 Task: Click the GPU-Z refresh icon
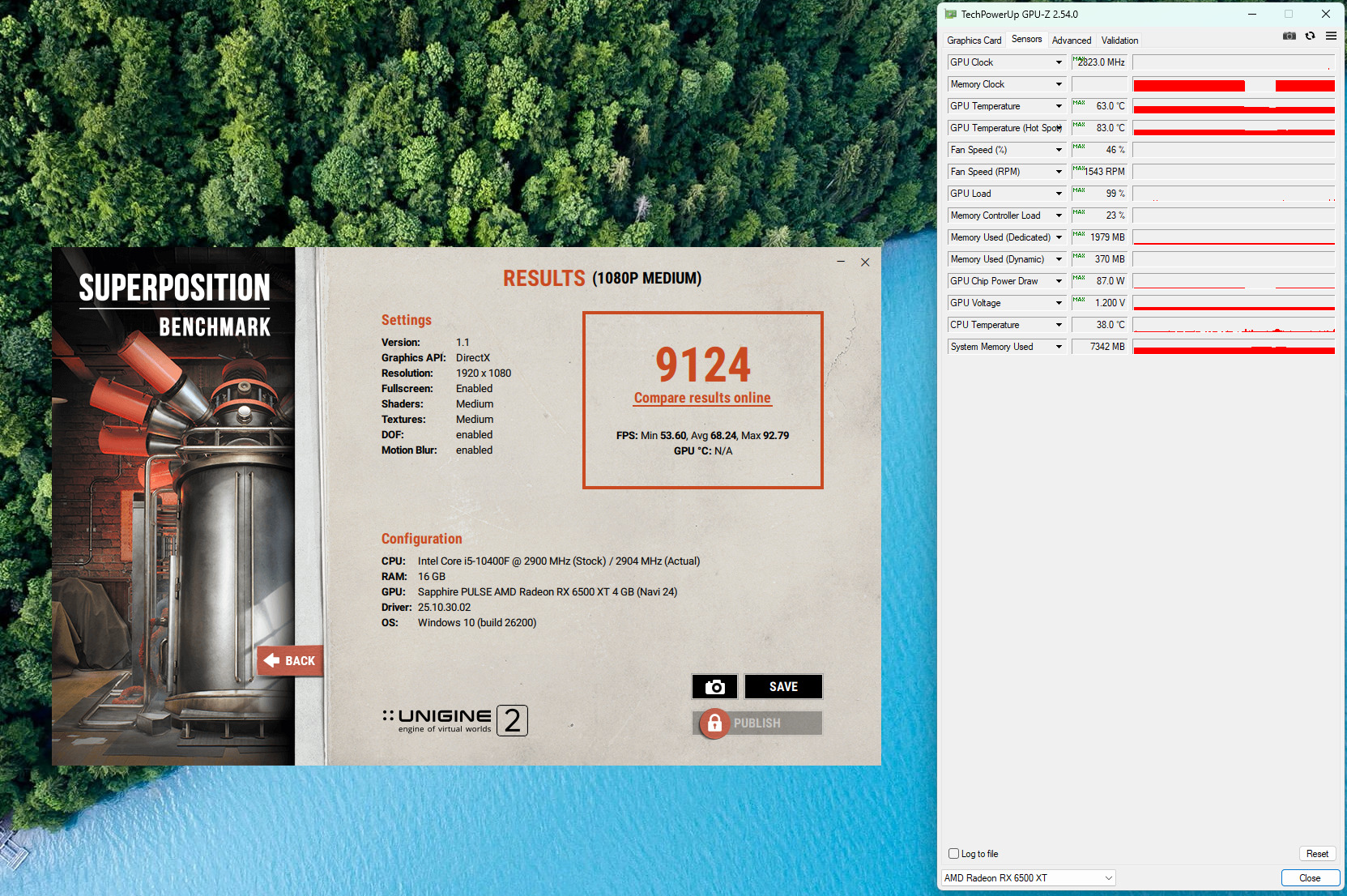click(1310, 36)
